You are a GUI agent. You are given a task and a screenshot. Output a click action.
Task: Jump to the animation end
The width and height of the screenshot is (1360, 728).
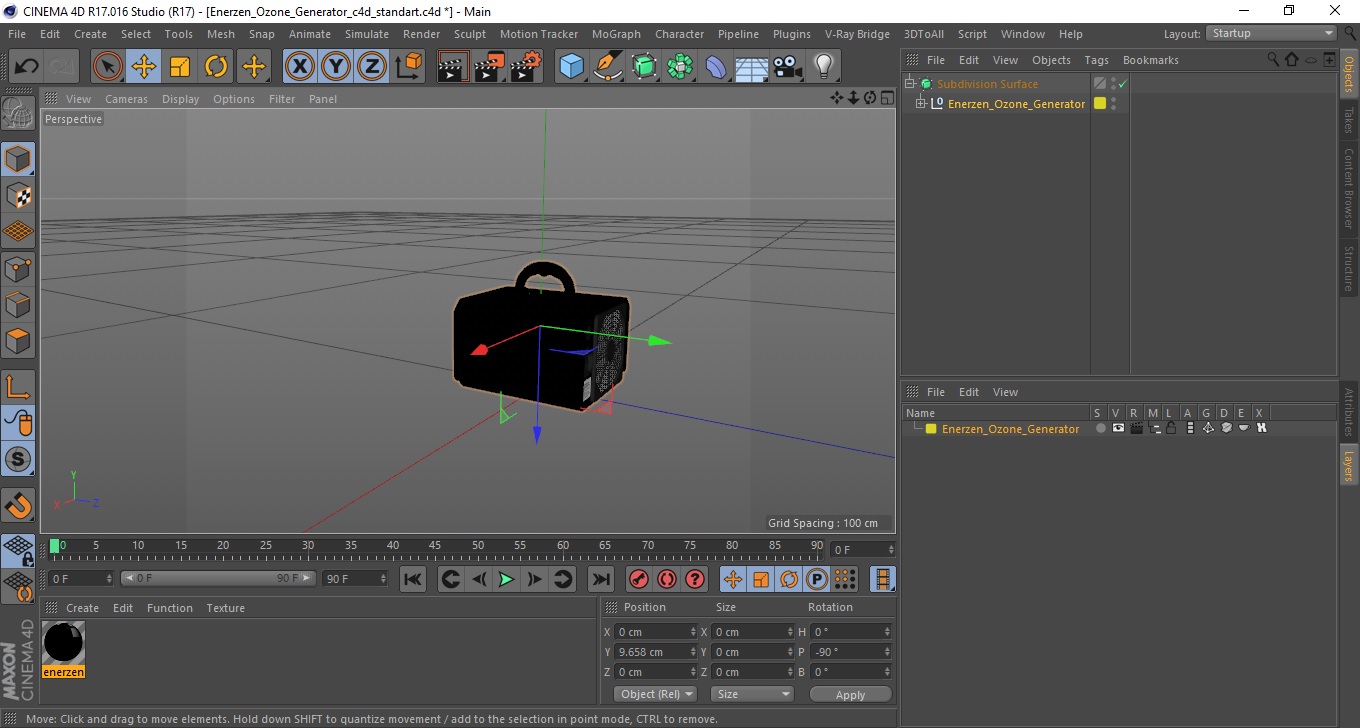click(600, 579)
